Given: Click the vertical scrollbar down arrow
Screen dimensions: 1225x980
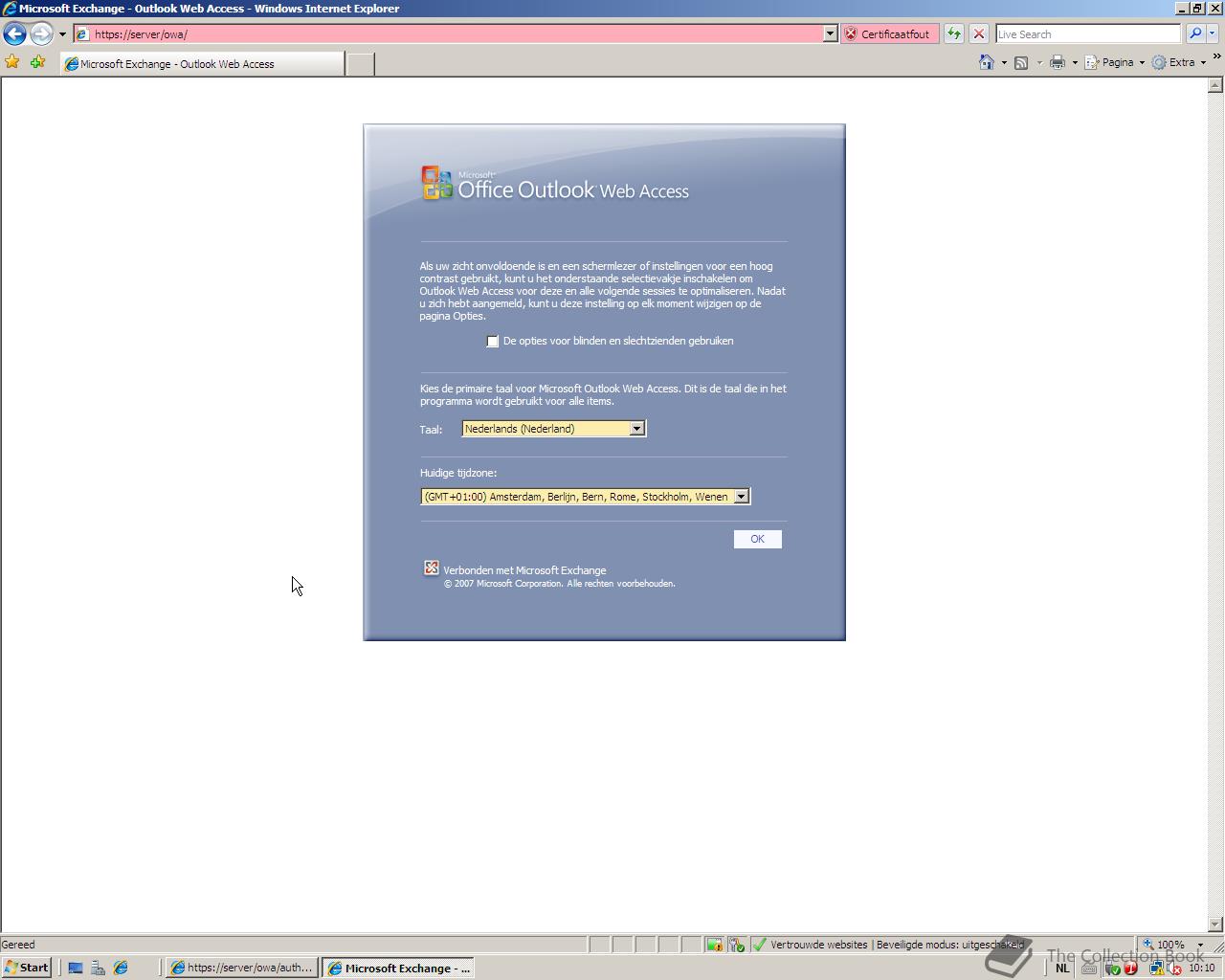Looking at the screenshot, I should (1215, 924).
